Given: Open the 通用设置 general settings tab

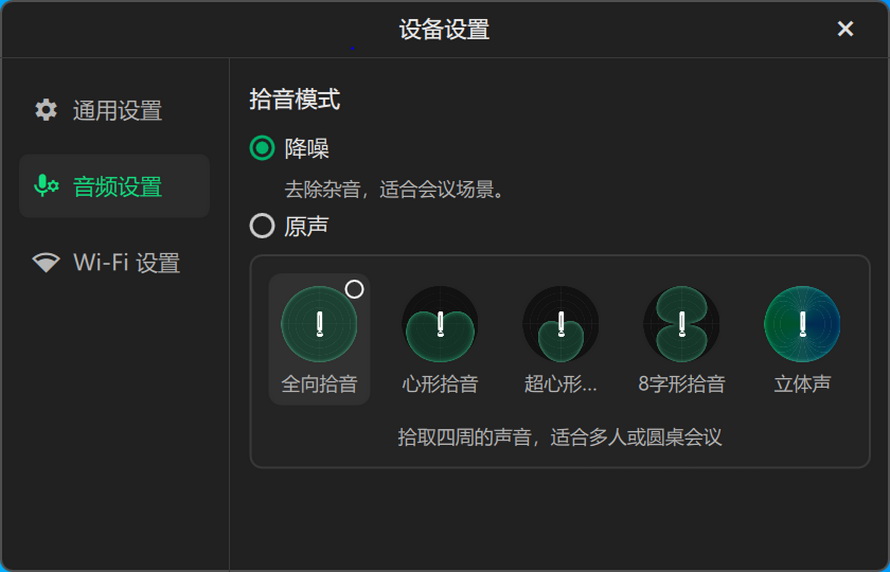Looking at the screenshot, I should tap(116, 111).
